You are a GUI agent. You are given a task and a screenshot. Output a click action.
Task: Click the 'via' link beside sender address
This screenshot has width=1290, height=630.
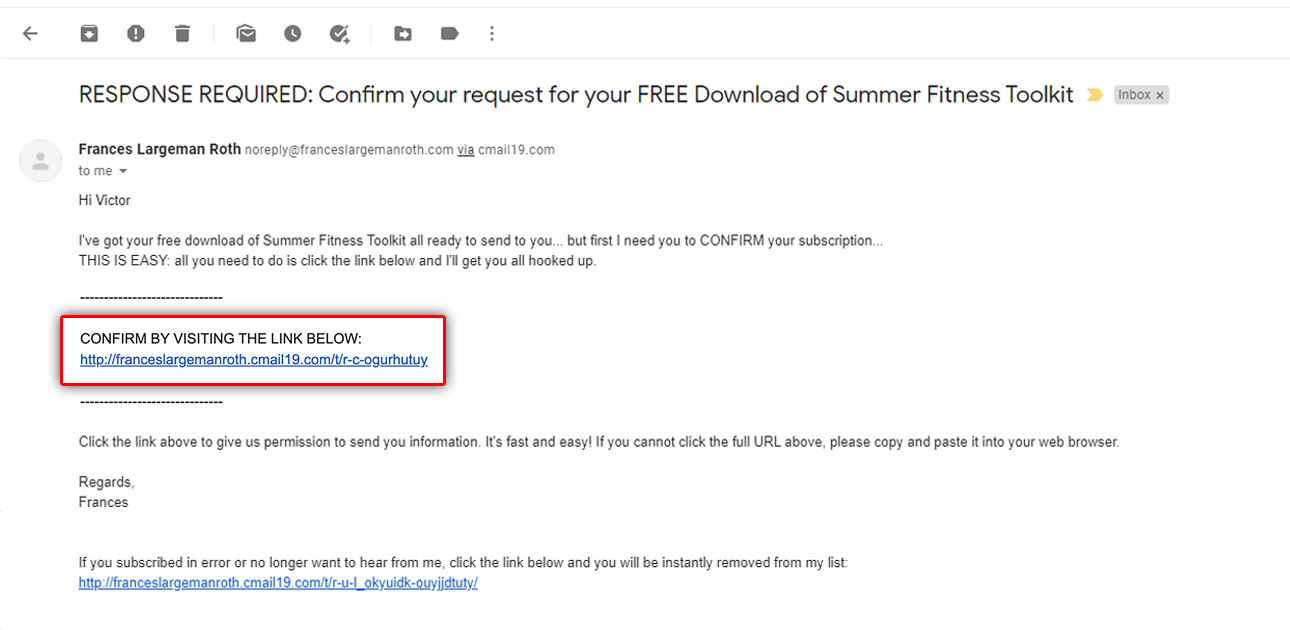coord(465,150)
